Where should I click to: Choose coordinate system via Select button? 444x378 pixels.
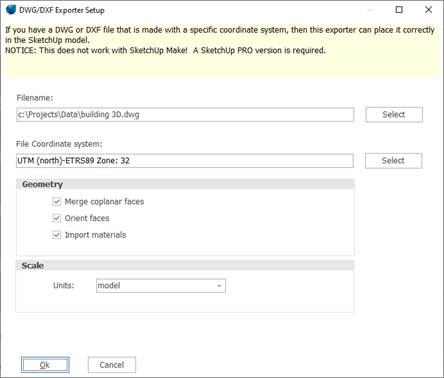[x=393, y=161]
